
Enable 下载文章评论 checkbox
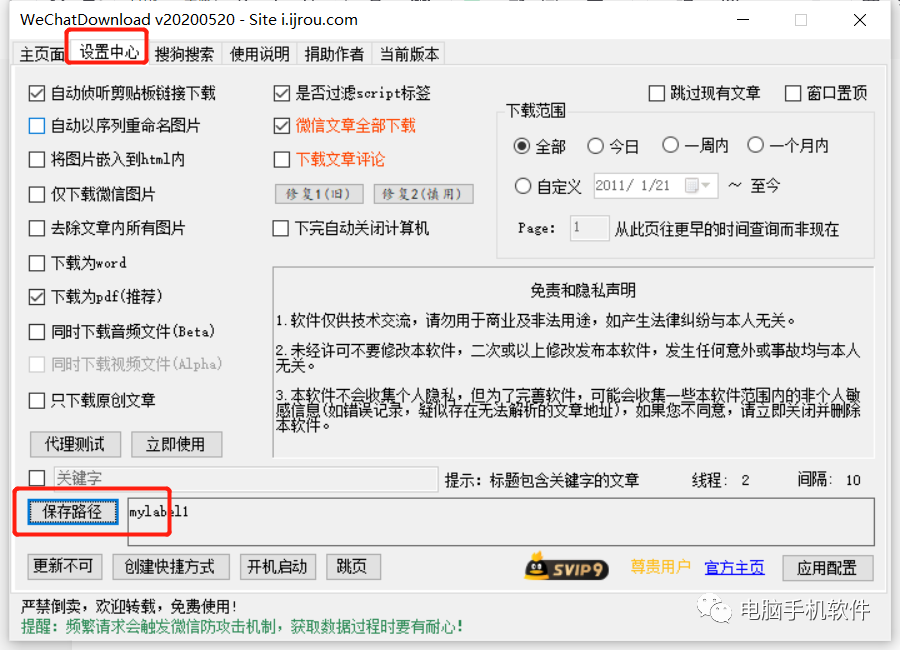click(282, 159)
